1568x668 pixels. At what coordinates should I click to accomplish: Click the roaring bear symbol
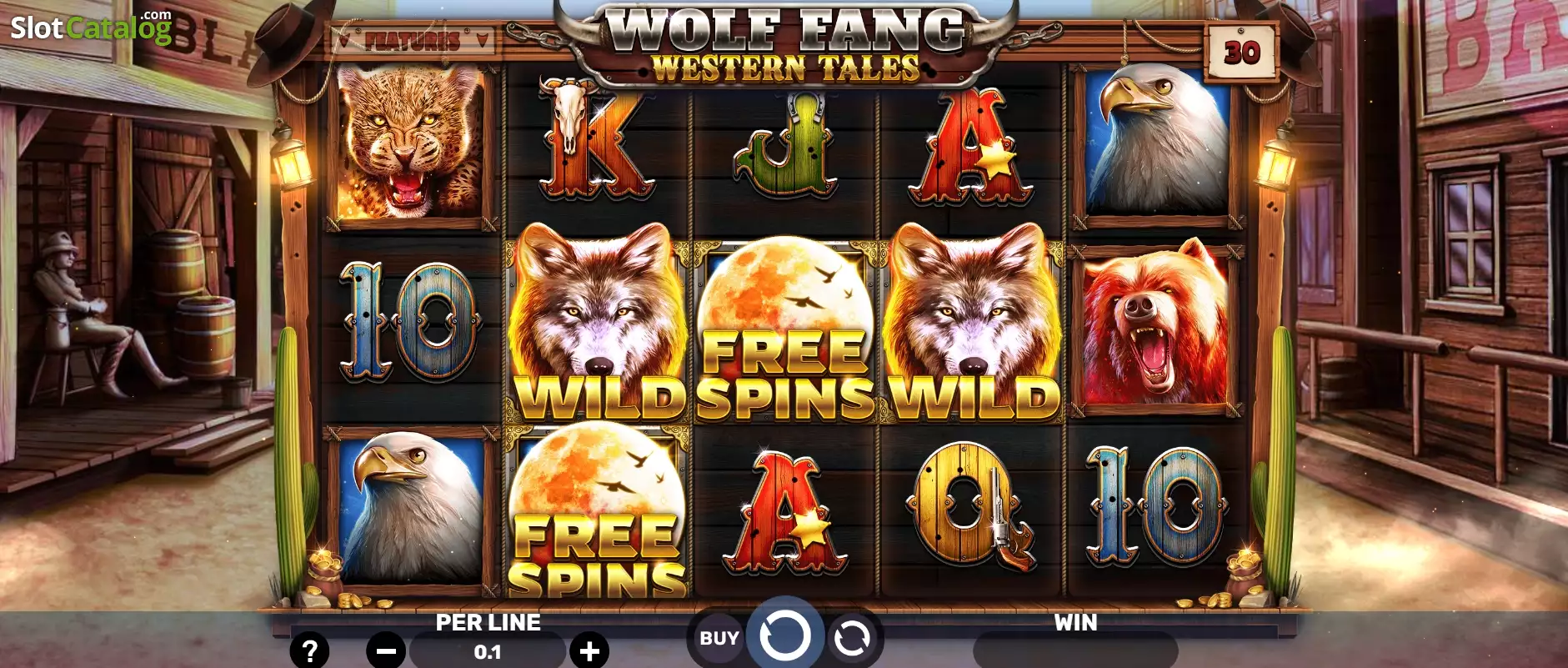tap(1155, 327)
